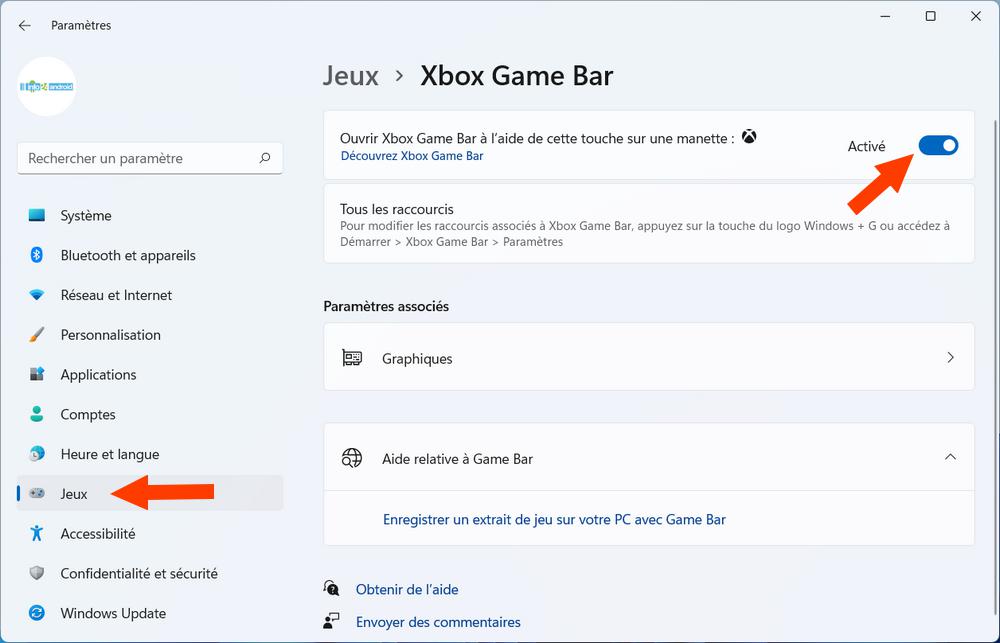Click the Applications icon in sidebar
Image resolution: width=1000 pixels, height=643 pixels.
pyautogui.click(x=37, y=374)
